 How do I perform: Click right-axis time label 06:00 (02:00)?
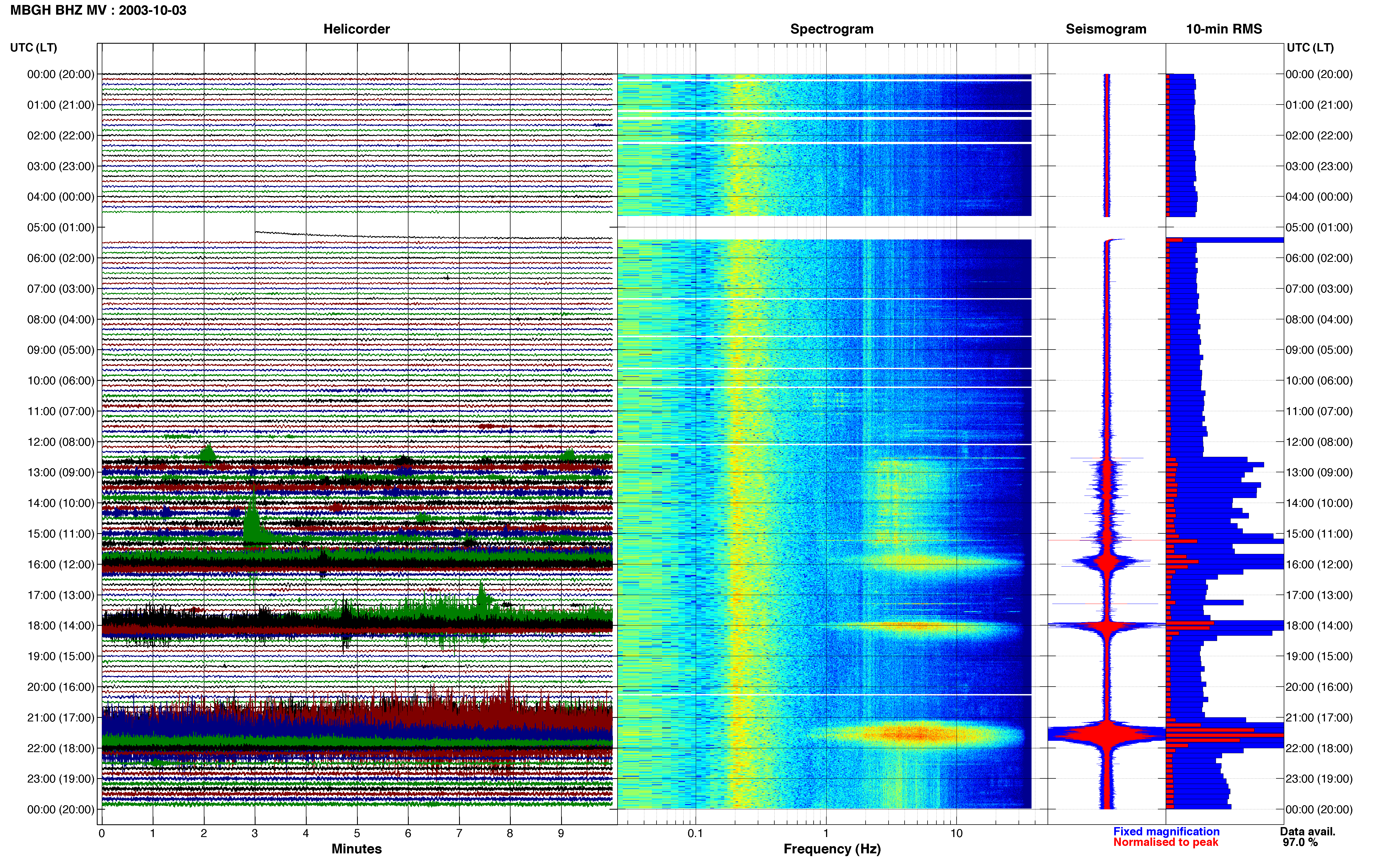[1319, 258]
